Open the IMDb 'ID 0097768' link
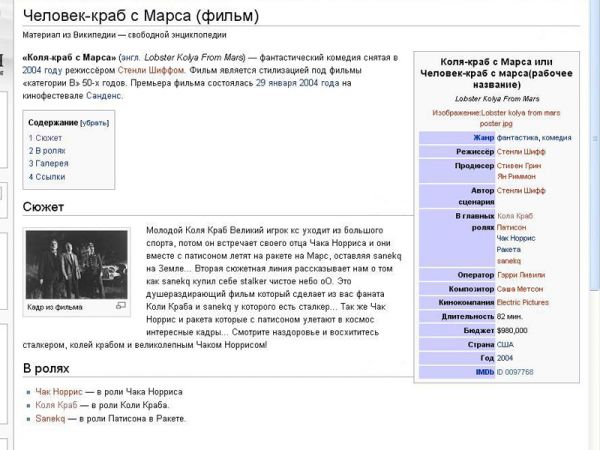 [515, 372]
